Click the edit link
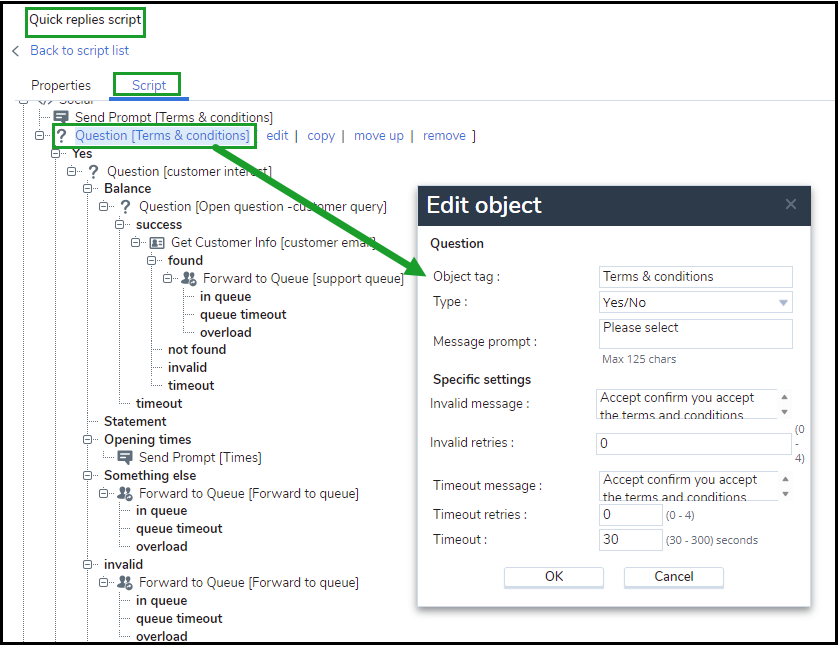The image size is (838, 645). pos(277,136)
